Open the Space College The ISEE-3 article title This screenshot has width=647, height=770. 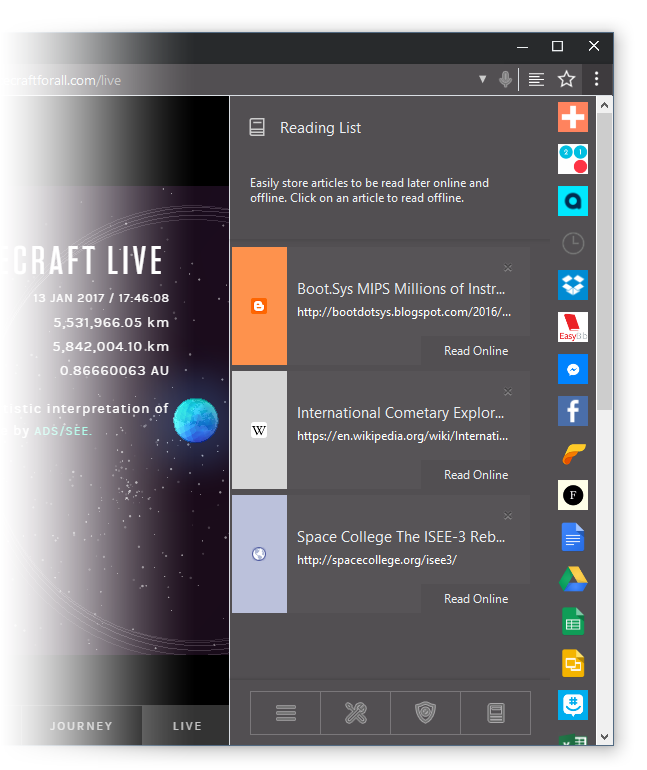click(401, 537)
